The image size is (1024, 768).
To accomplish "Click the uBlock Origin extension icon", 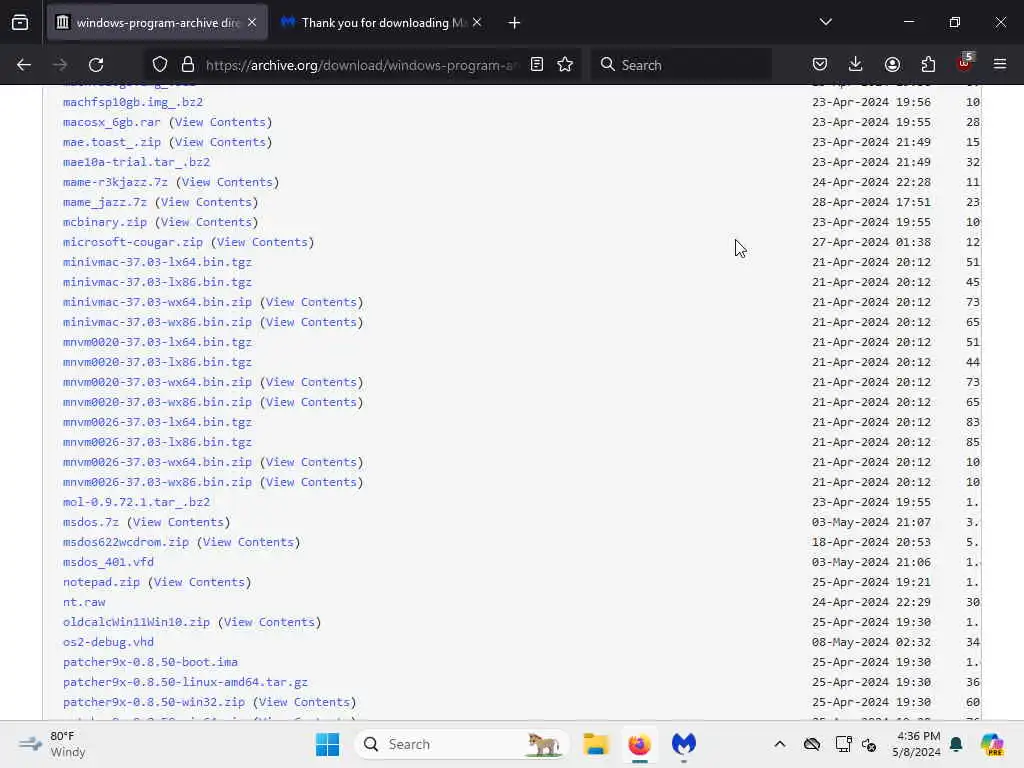I will pyautogui.click(x=965, y=63).
